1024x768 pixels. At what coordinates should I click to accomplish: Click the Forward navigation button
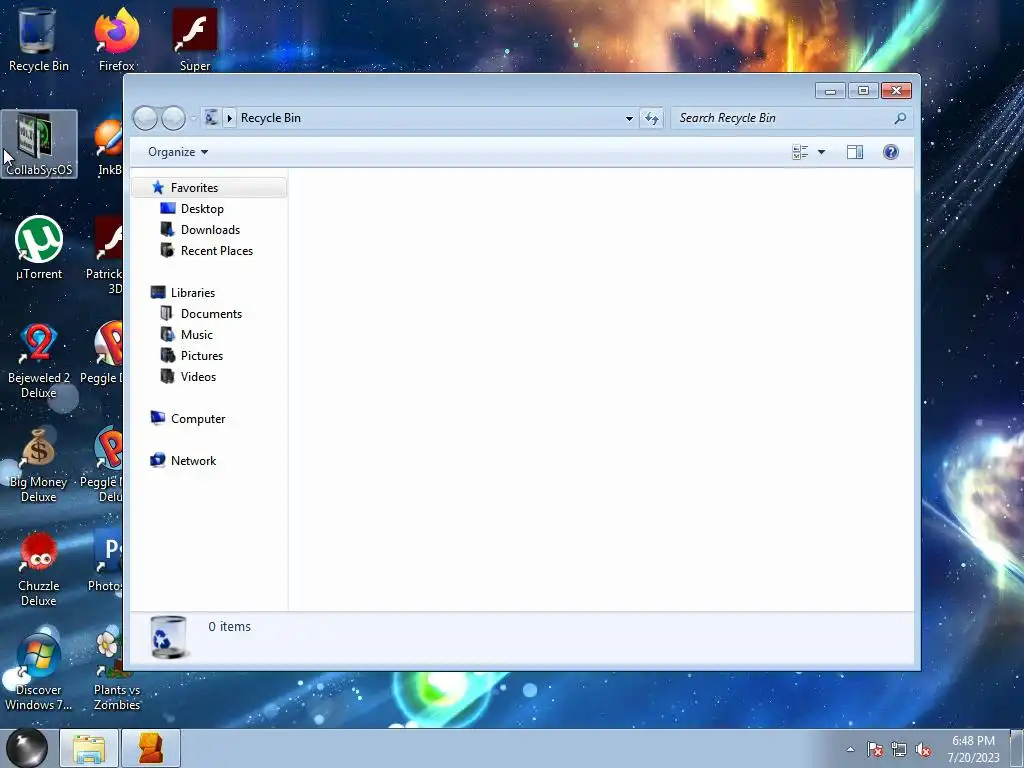click(174, 118)
